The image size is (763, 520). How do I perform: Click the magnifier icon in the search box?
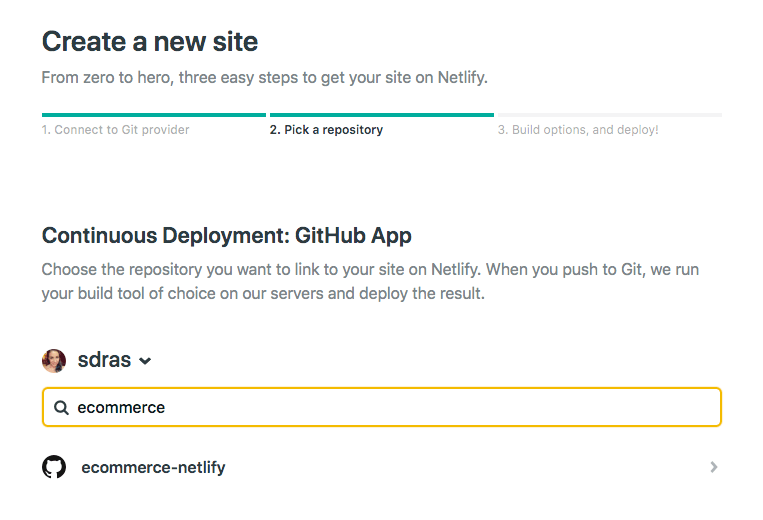[x=61, y=408]
